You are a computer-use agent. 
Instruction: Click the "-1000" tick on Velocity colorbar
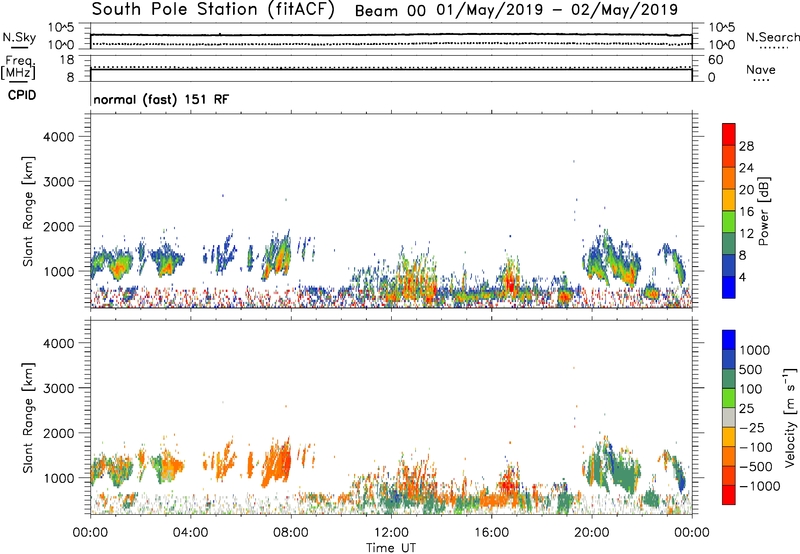760,486
